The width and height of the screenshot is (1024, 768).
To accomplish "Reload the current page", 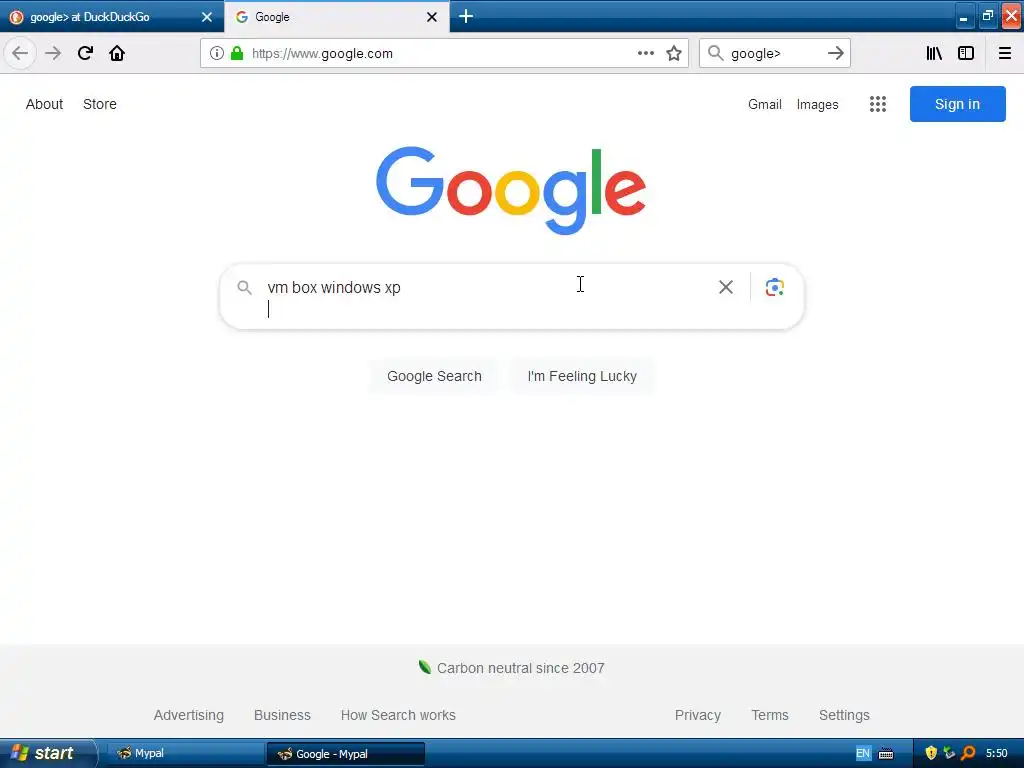I will 85,53.
